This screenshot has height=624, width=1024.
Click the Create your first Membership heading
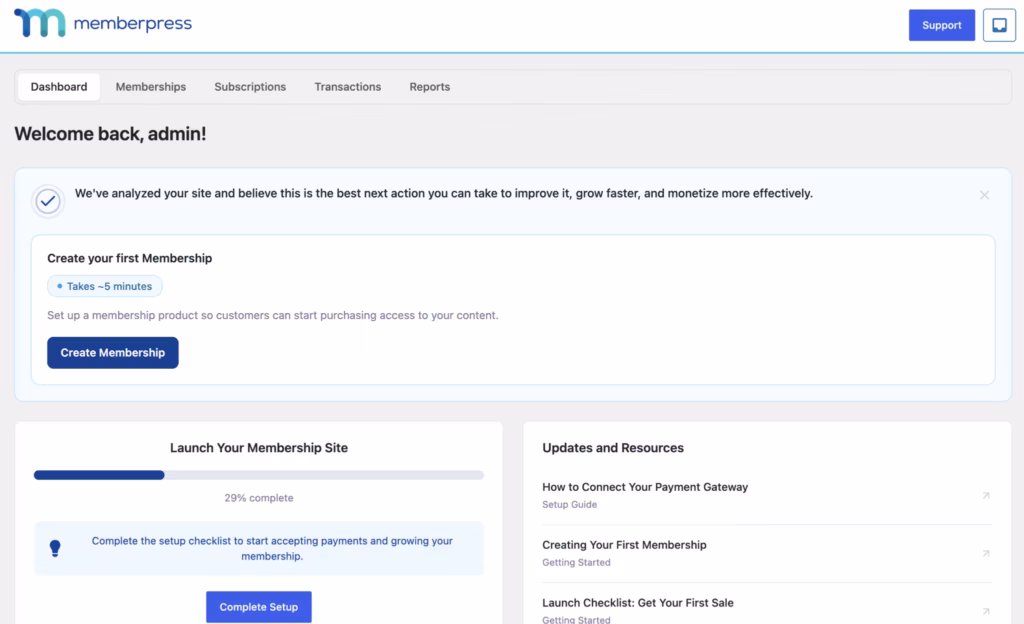point(129,258)
